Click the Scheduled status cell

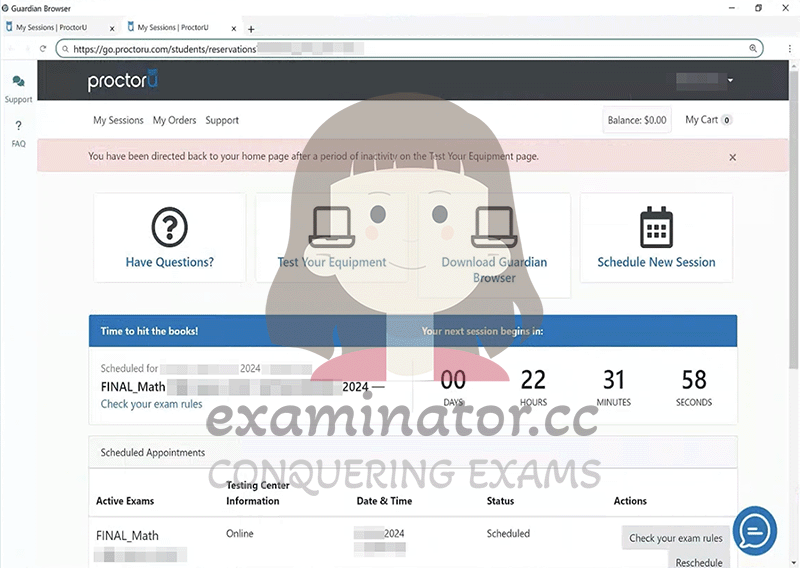(508, 533)
